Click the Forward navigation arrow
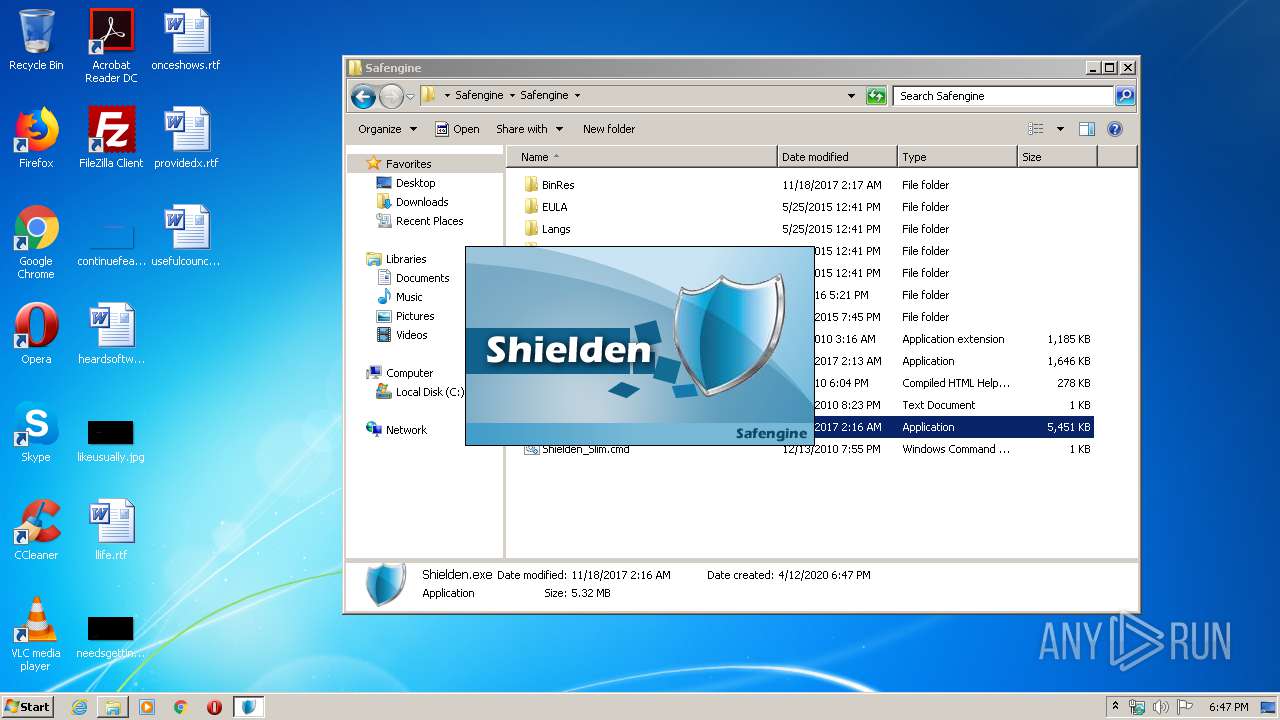This screenshot has height=720, width=1280. pyautogui.click(x=391, y=96)
